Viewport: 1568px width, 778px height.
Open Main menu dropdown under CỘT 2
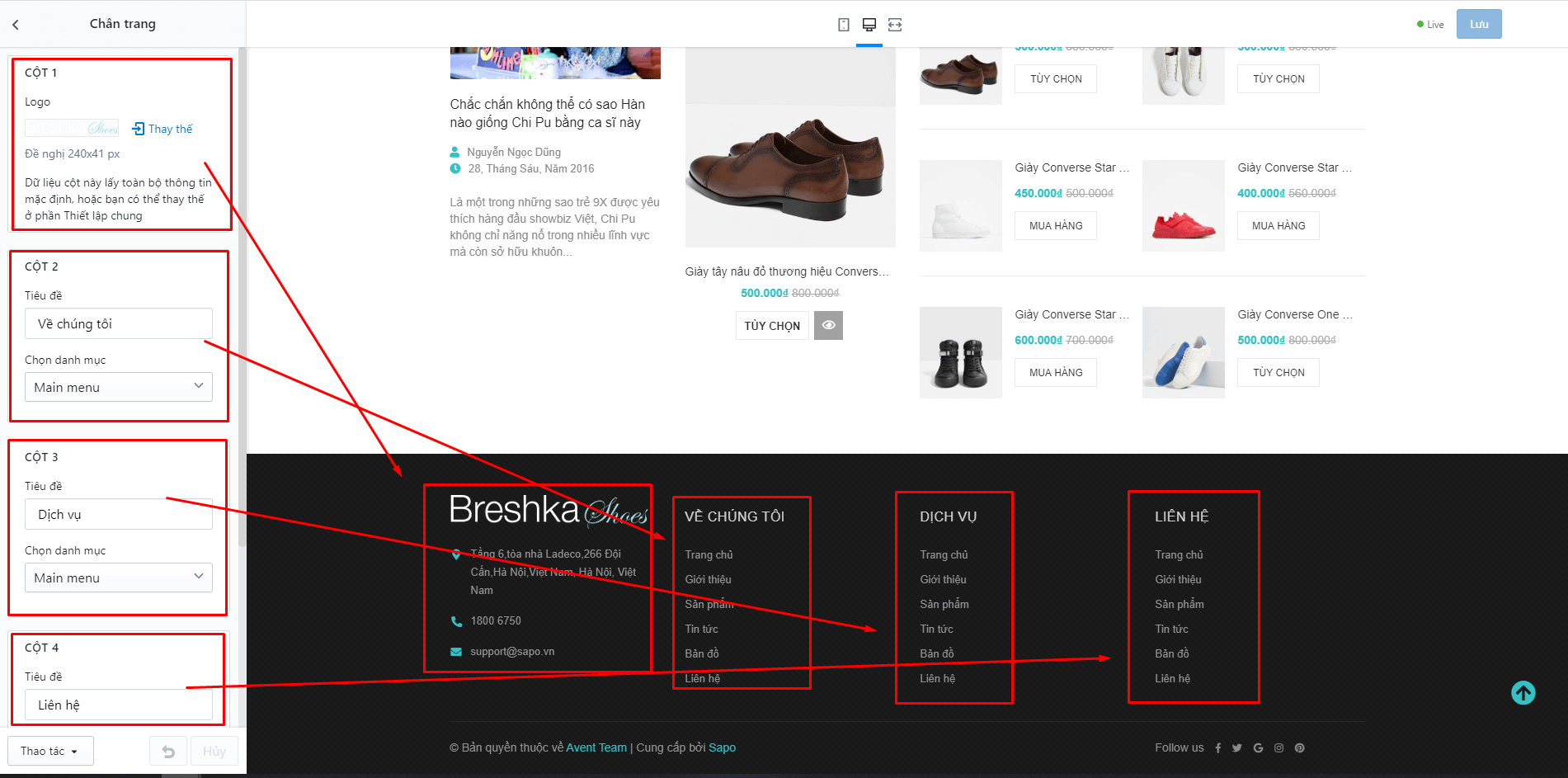pyautogui.click(x=119, y=388)
